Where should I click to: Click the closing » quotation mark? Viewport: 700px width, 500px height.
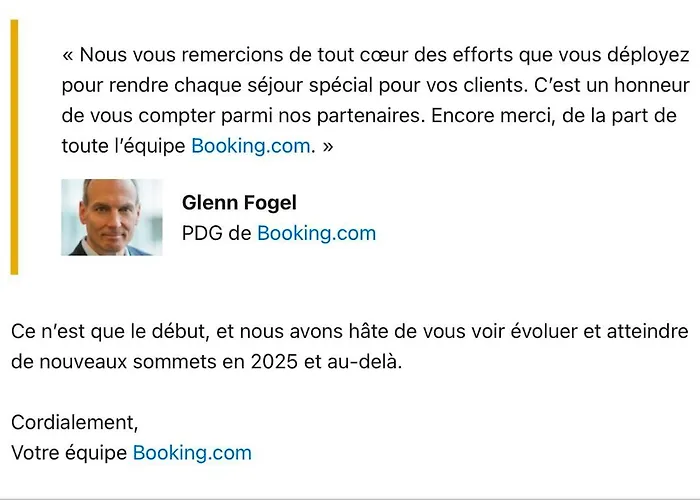pos(328,147)
